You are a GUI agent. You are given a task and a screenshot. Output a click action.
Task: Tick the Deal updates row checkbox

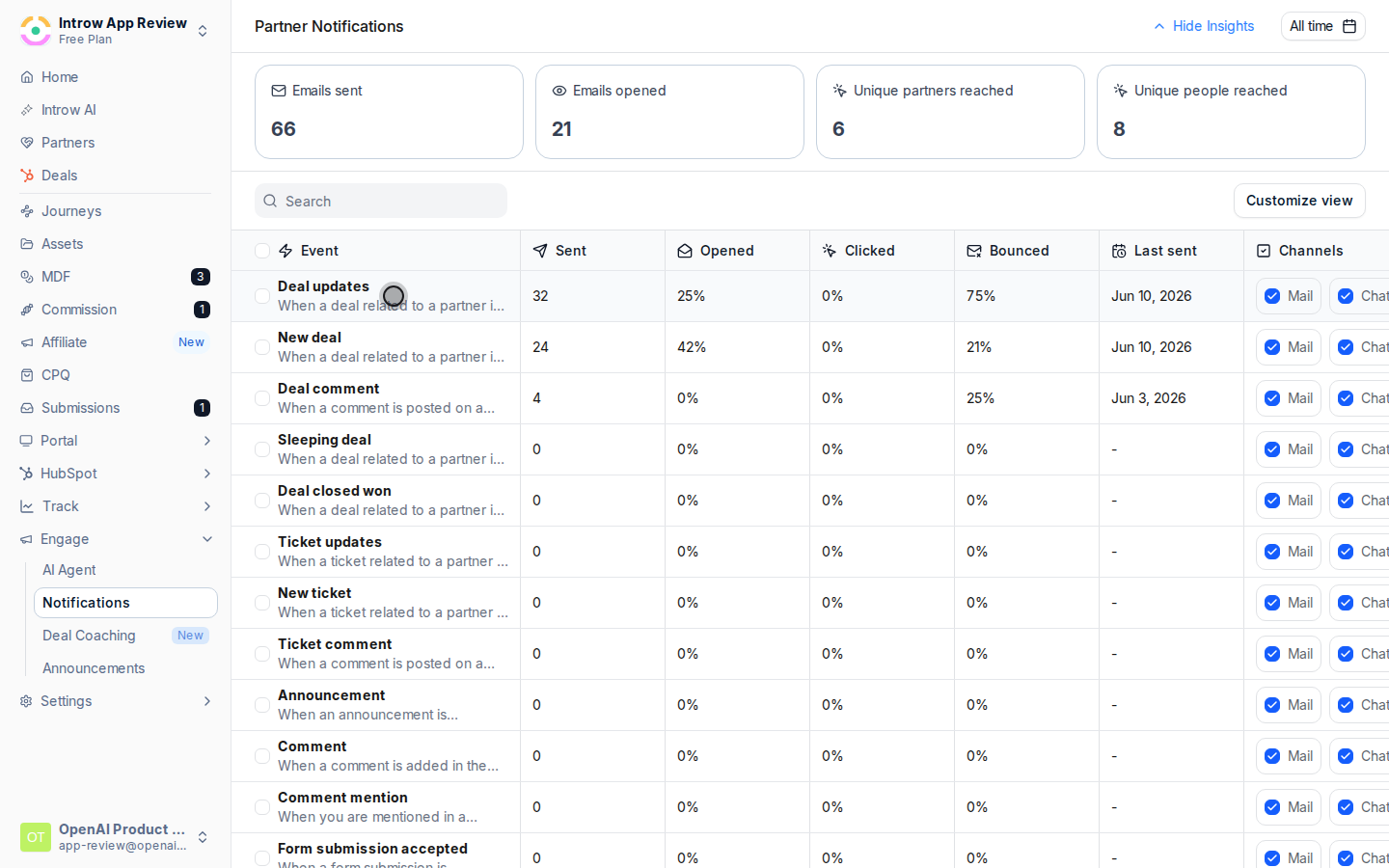point(262,296)
